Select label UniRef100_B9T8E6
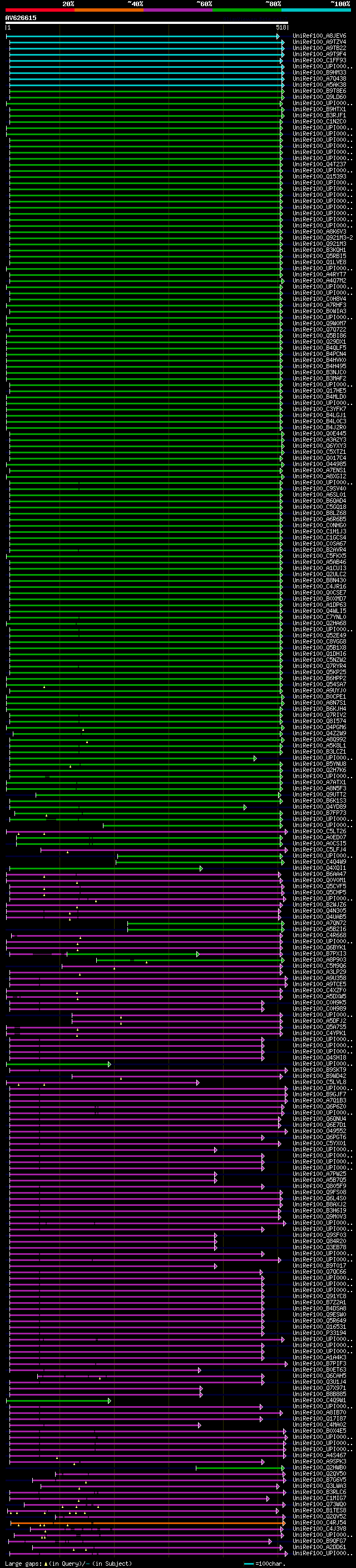Viewport: 356px width, 1568px height. click(x=319, y=91)
